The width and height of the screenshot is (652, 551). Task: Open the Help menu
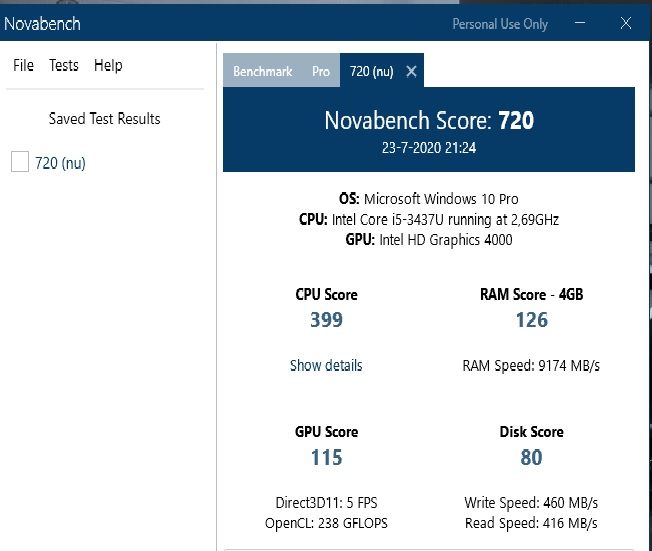(x=108, y=65)
